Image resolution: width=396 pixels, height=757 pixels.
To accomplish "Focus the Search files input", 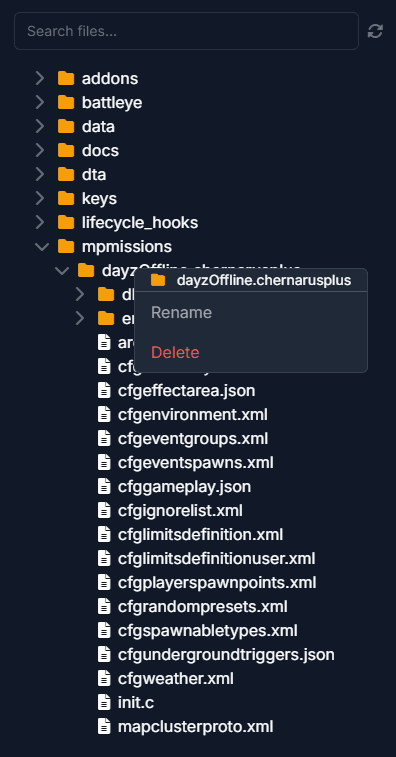I will tap(186, 31).
